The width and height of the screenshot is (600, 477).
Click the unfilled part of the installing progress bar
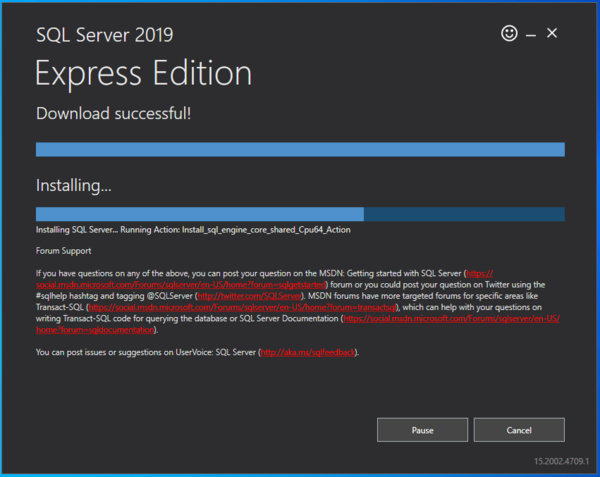[x=464, y=214]
